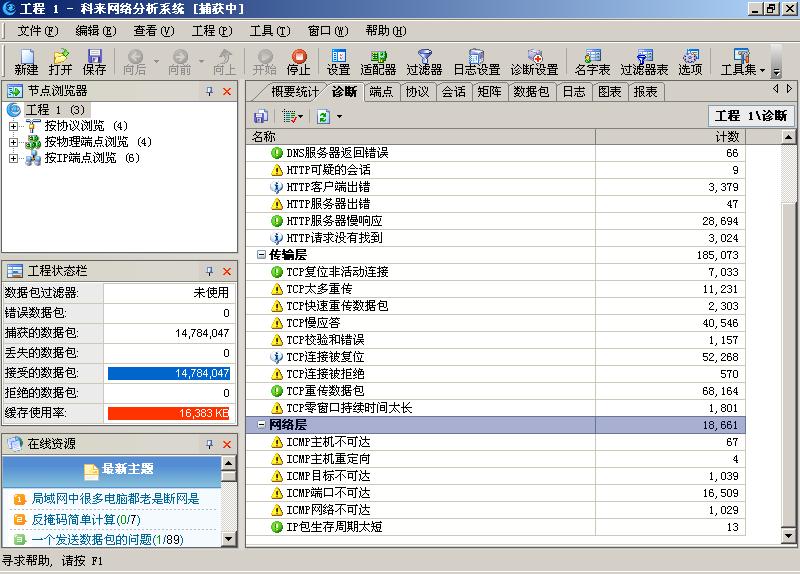Viewport: 800px width, 574px height.
Task: Click the 选项 (Options) toolbar icon
Action: tap(690, 62)
